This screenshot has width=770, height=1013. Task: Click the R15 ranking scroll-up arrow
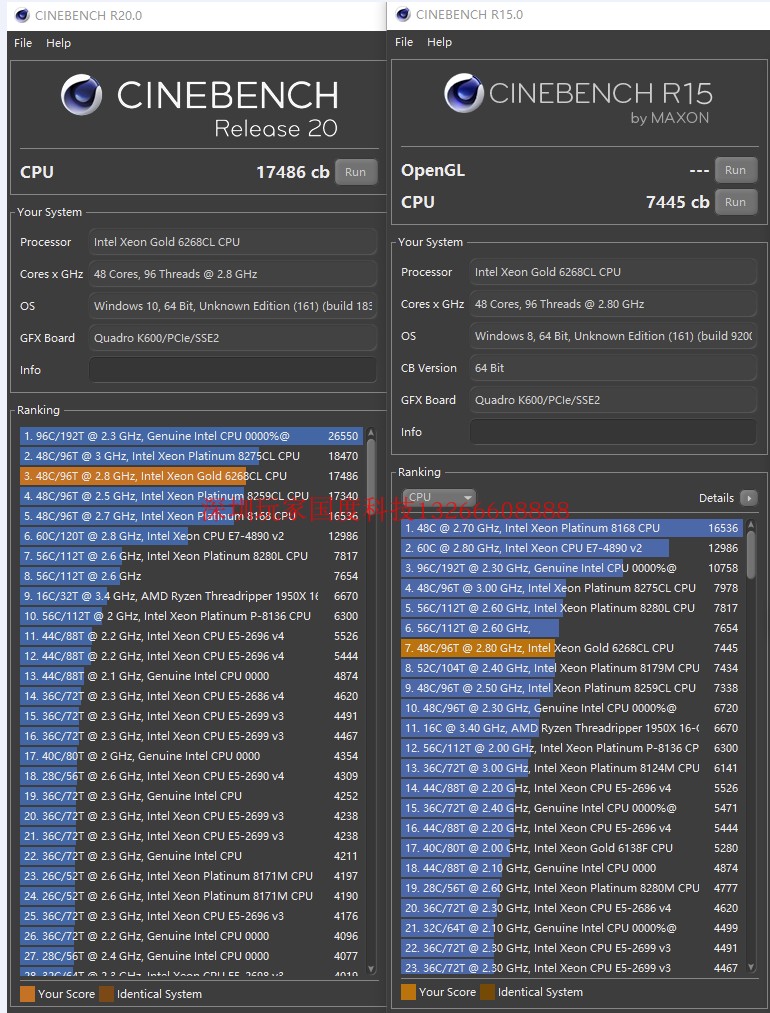click(752, 525)
